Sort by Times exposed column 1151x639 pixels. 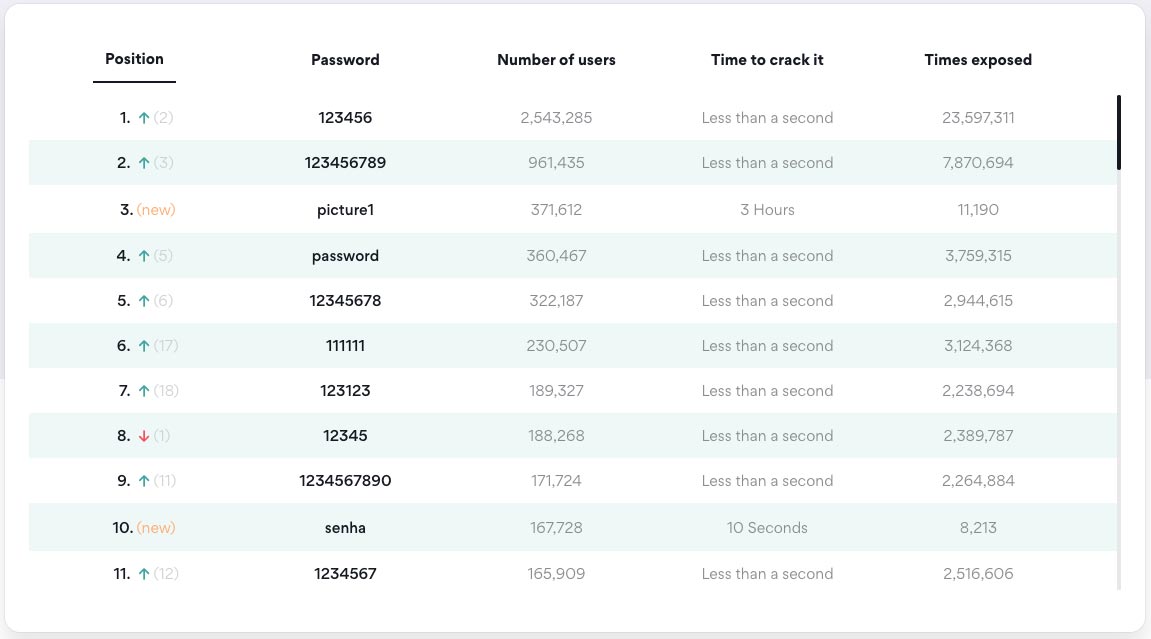[x=978, y=60]
